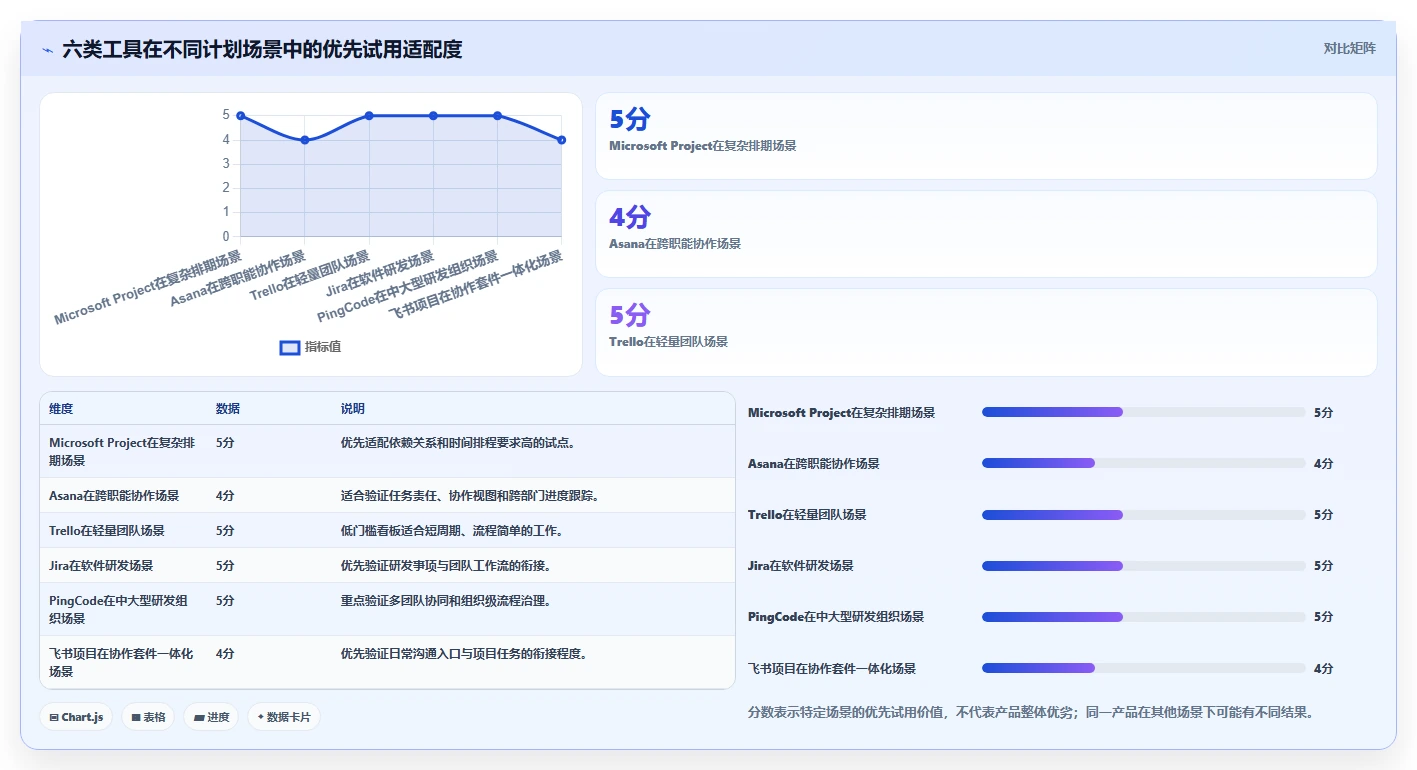Viewport: 1417px width, 770px height.
Task: Click description 优先验证日常沟通入口与项目任务的衔接程度
Action: [464, 654]
